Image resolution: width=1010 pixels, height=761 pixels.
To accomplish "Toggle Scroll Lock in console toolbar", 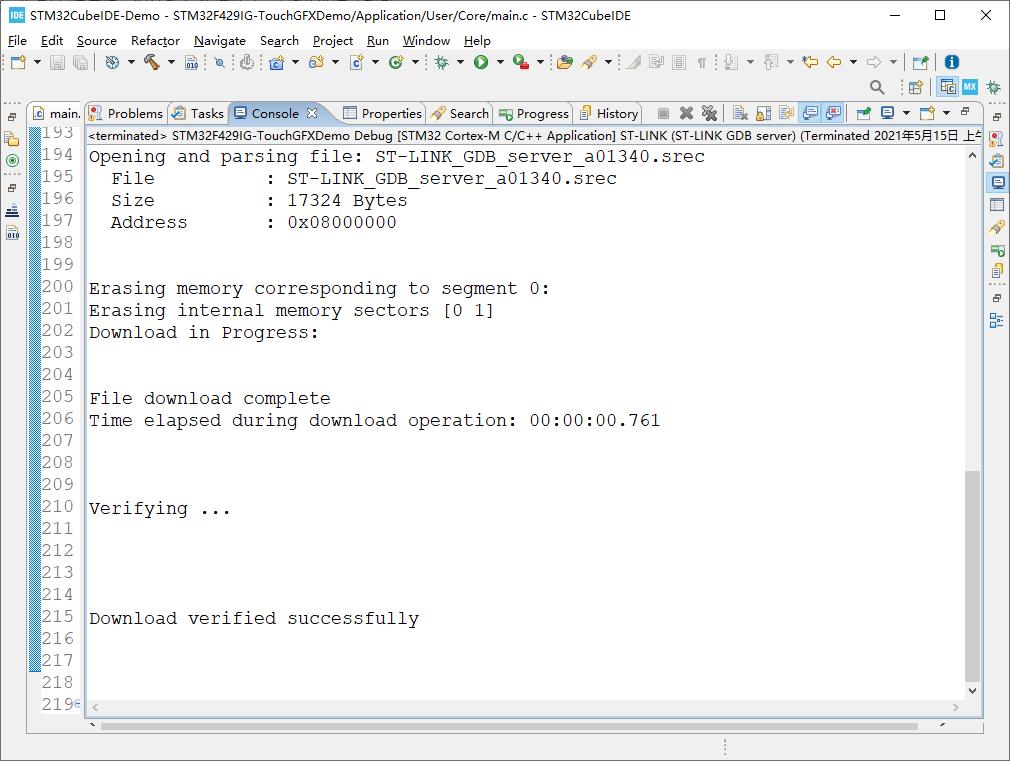I will pos(763,113).
